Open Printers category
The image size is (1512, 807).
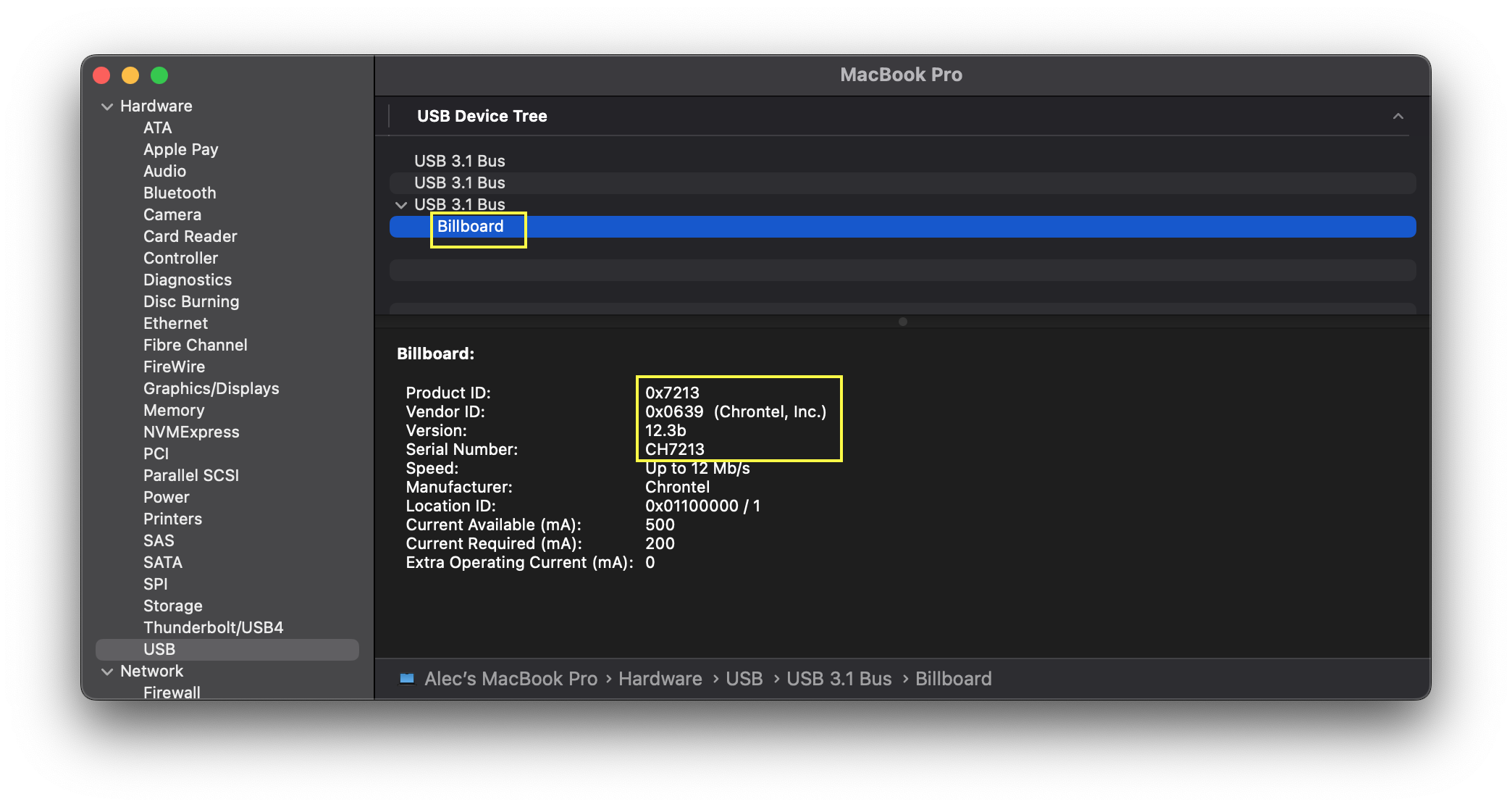point(173,519)
